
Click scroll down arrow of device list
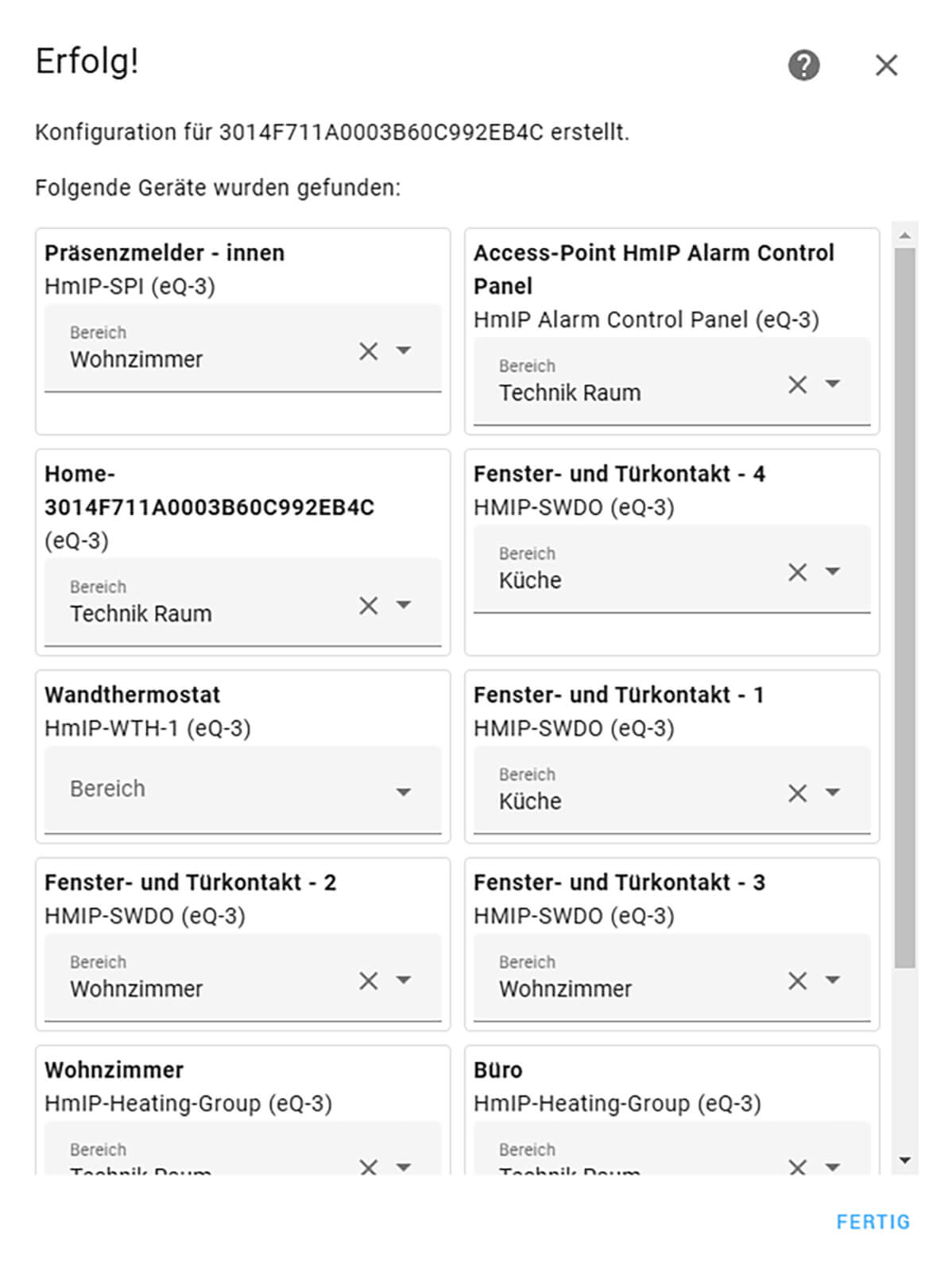[904, 1161]
